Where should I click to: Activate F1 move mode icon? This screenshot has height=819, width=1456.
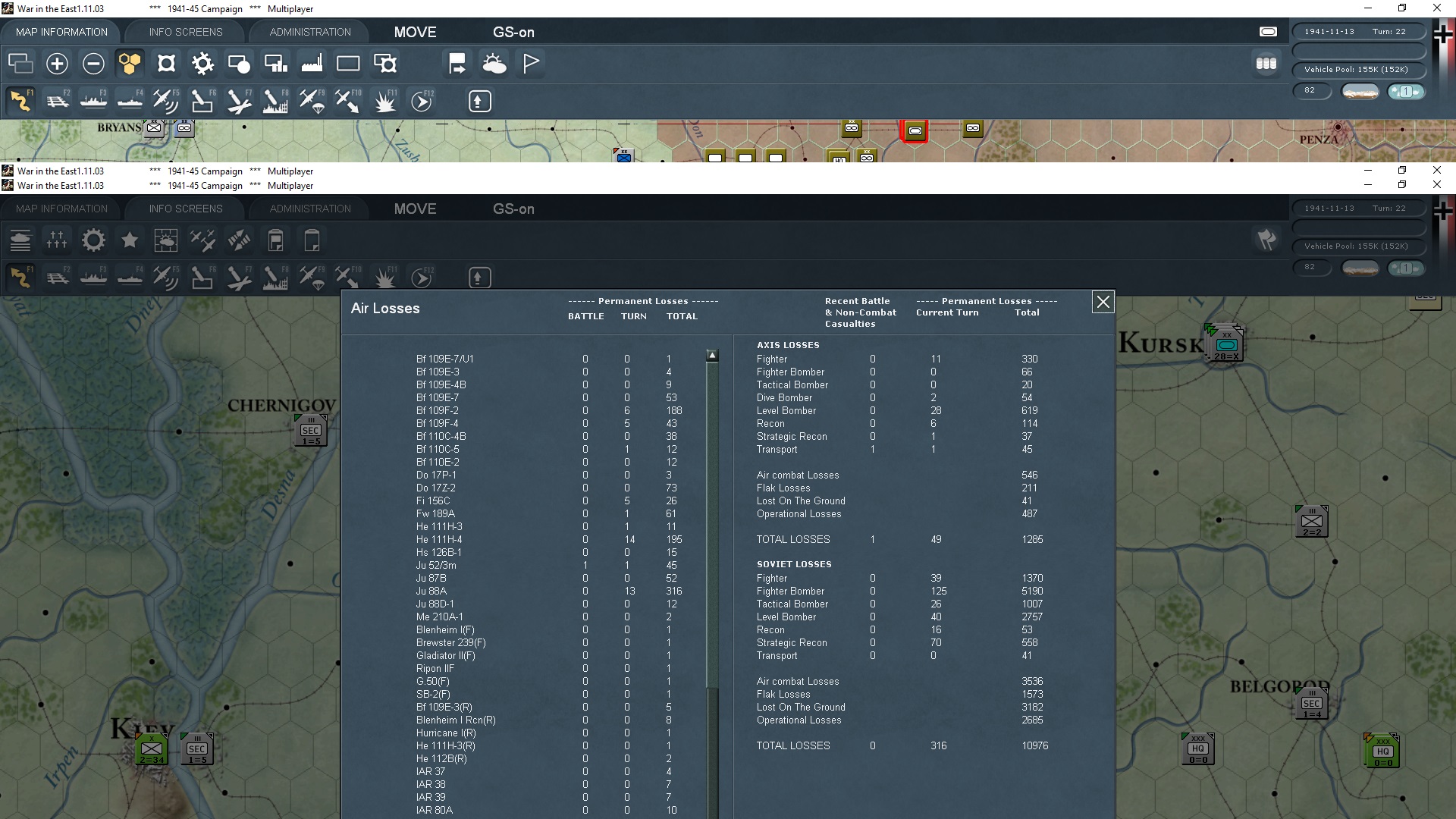pyautogui.click(x=21, y=101)
